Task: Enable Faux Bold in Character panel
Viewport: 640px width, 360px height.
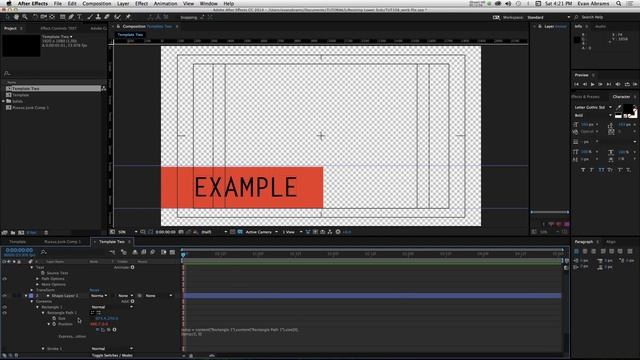Action: (x=583, y=170)
